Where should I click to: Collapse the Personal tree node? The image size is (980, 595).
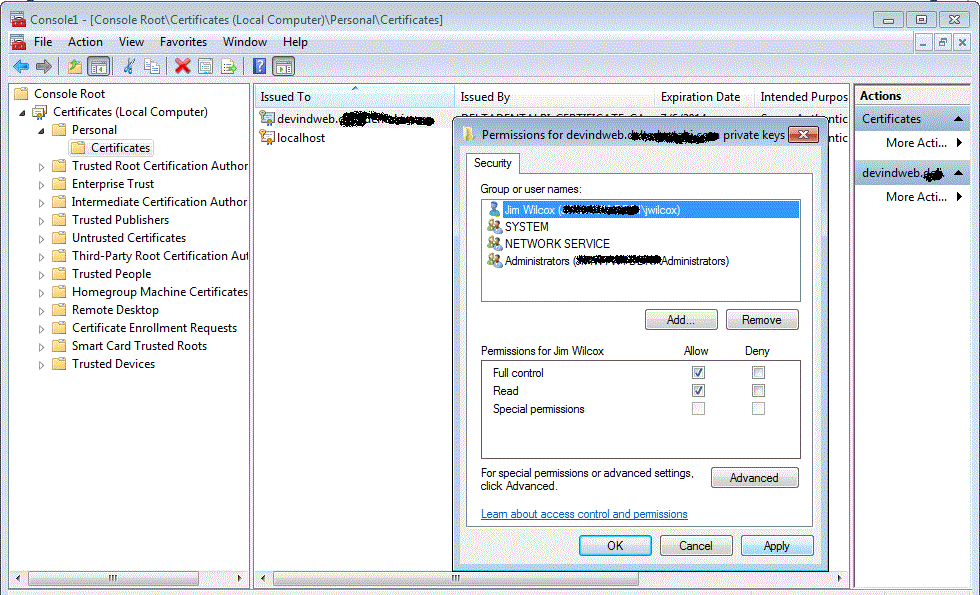click(x=41, y=131)
